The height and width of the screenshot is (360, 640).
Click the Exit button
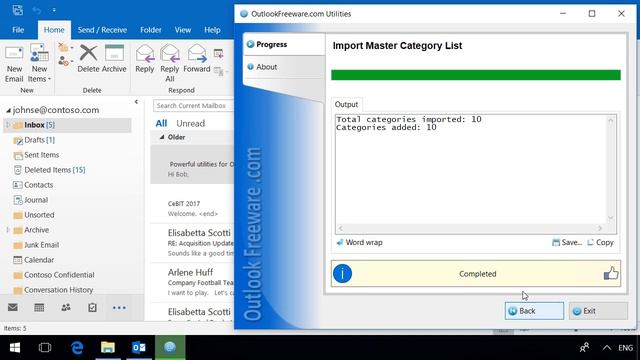(598, 311)
